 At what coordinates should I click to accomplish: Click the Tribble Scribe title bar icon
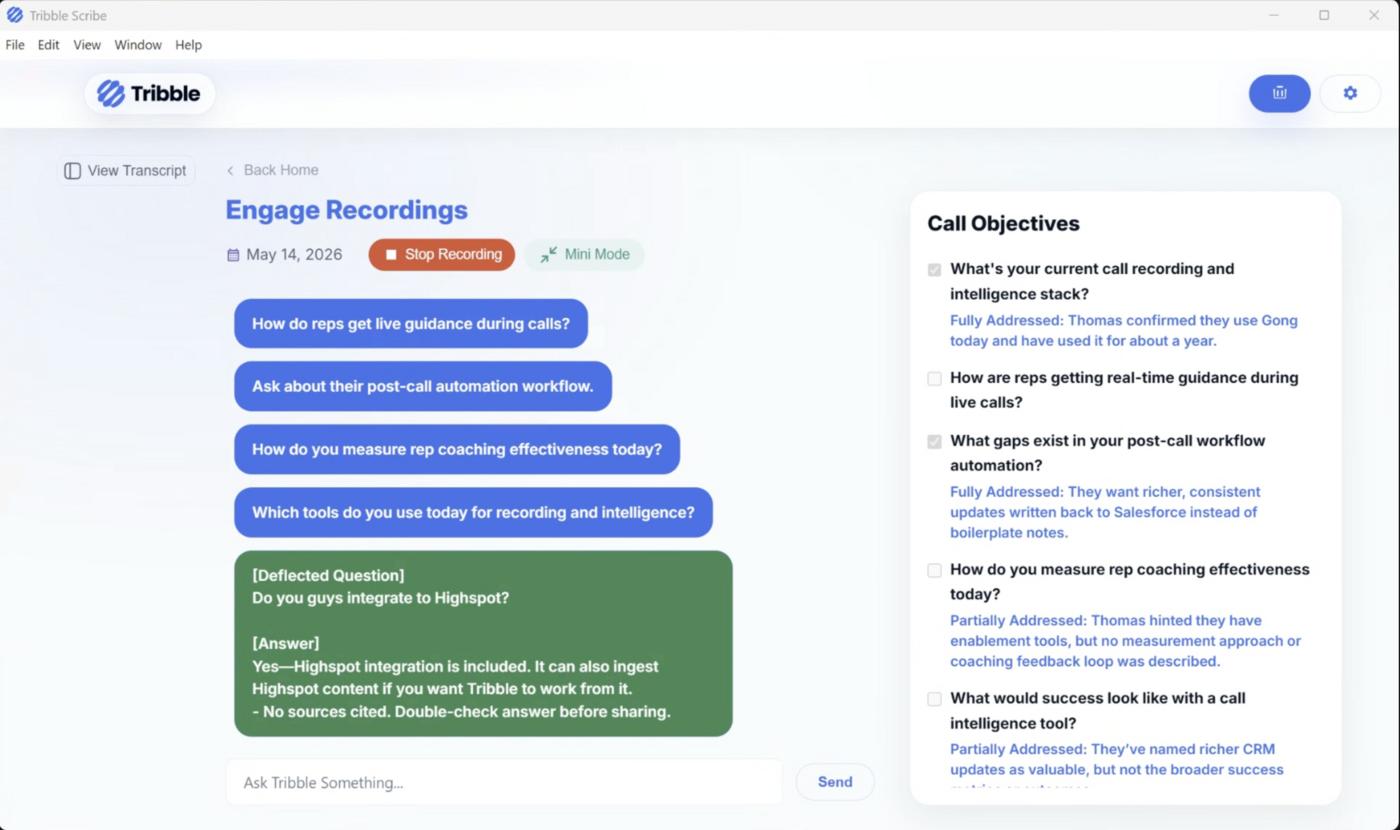15,15
